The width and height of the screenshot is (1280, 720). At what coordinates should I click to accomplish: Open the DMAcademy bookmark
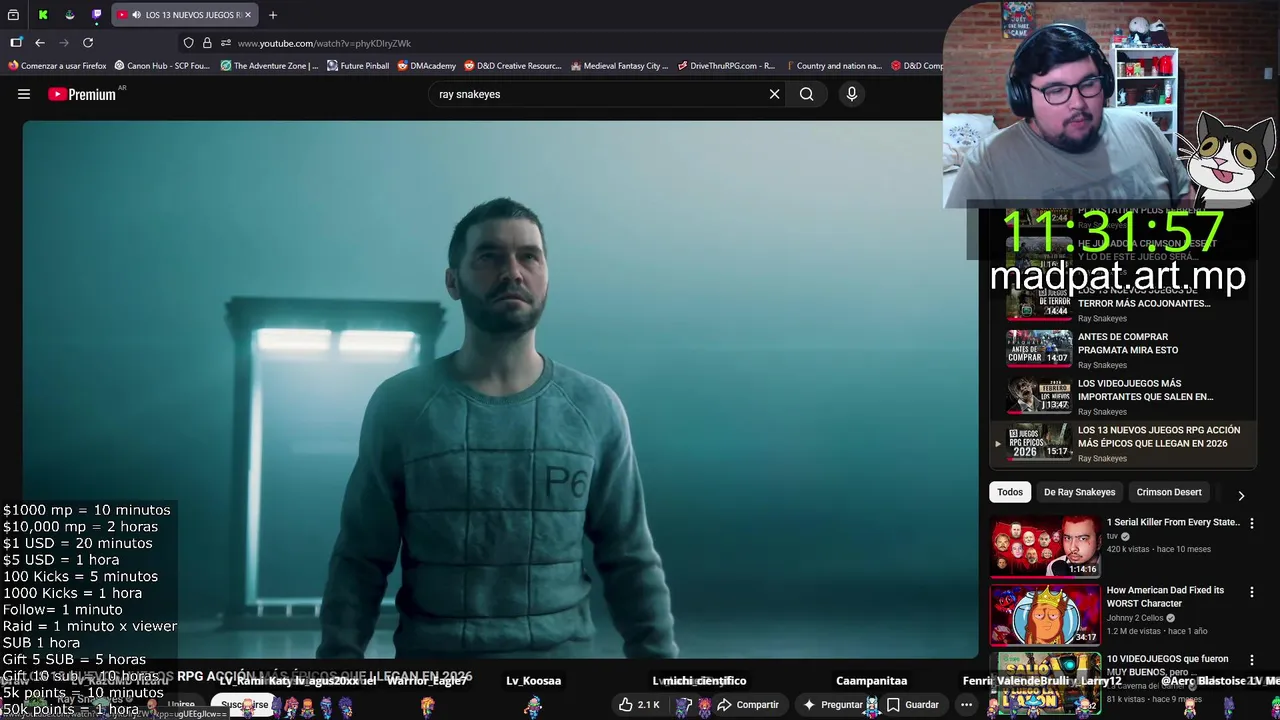click(426, 66)
